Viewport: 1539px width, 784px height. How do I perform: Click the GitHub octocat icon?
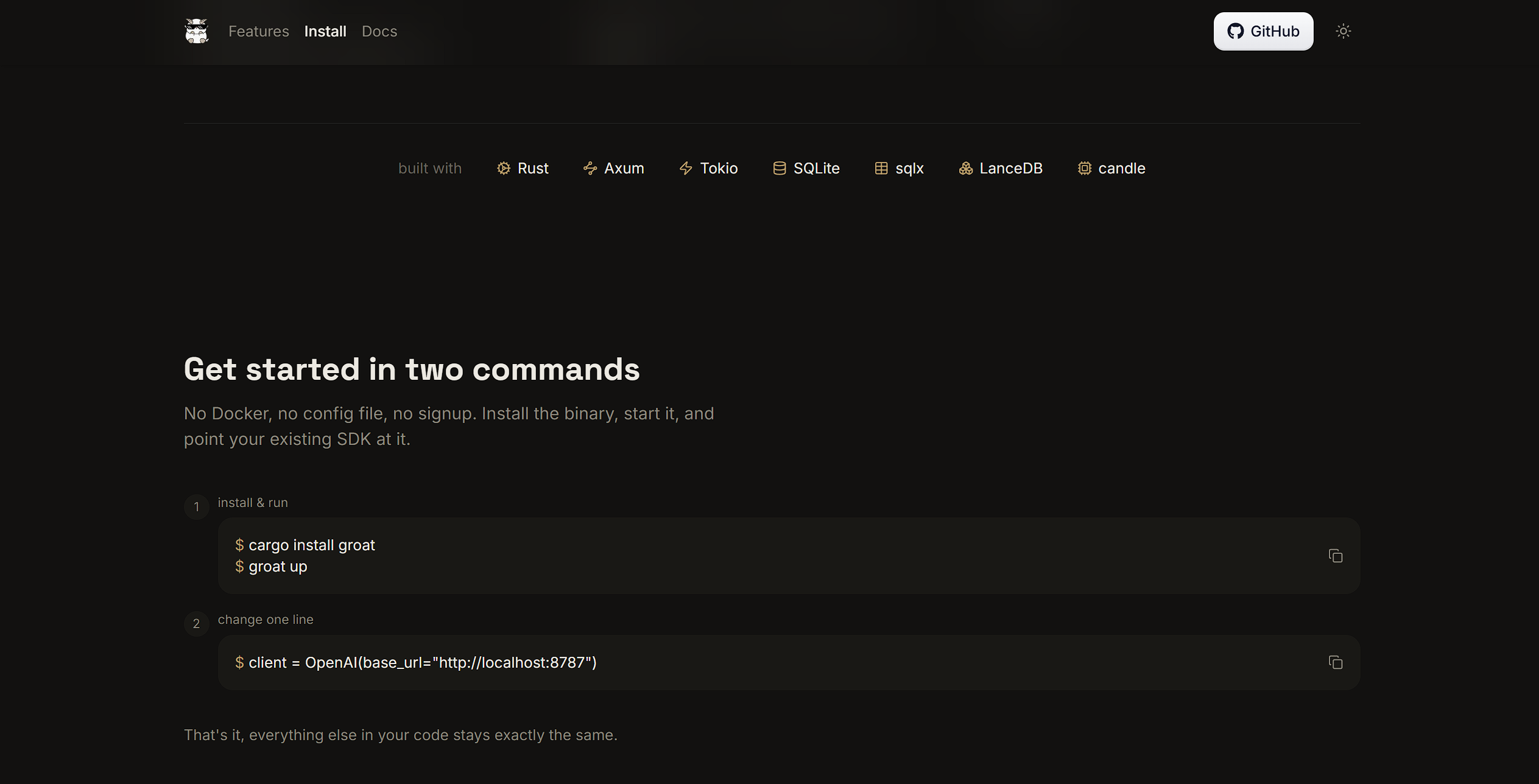point(1235,31)
